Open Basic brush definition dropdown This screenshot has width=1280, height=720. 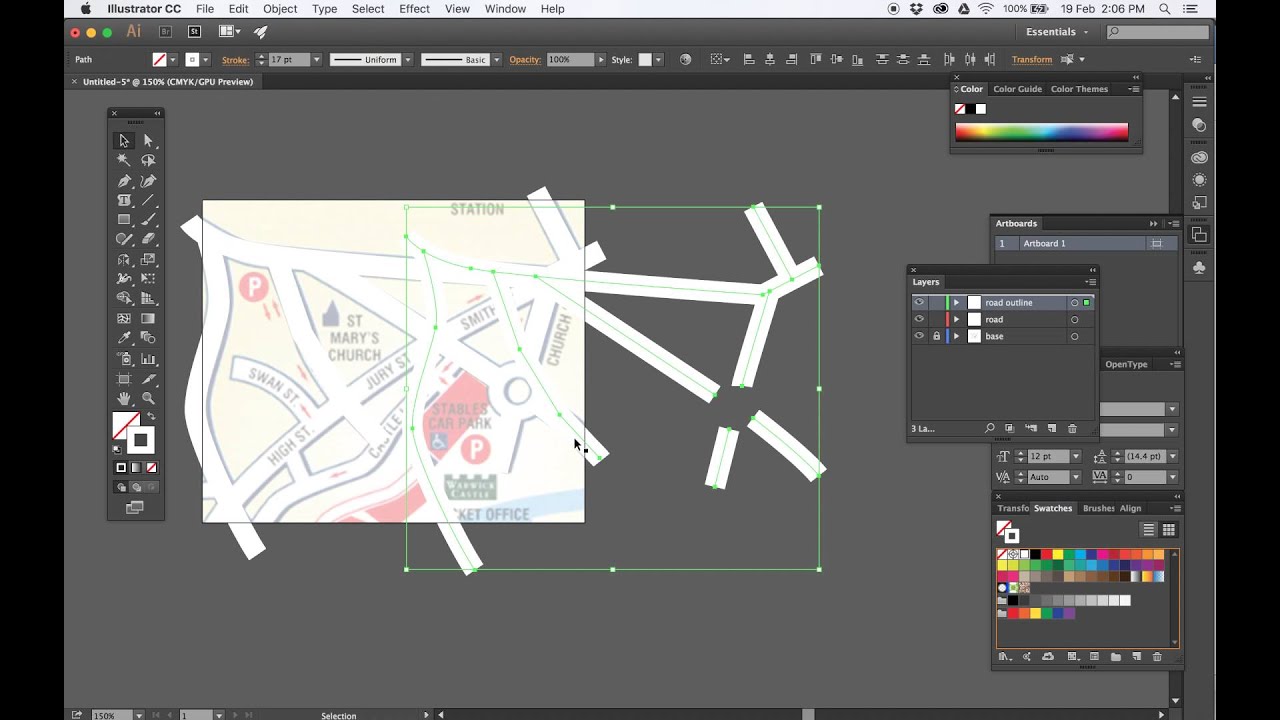point(494,60)
